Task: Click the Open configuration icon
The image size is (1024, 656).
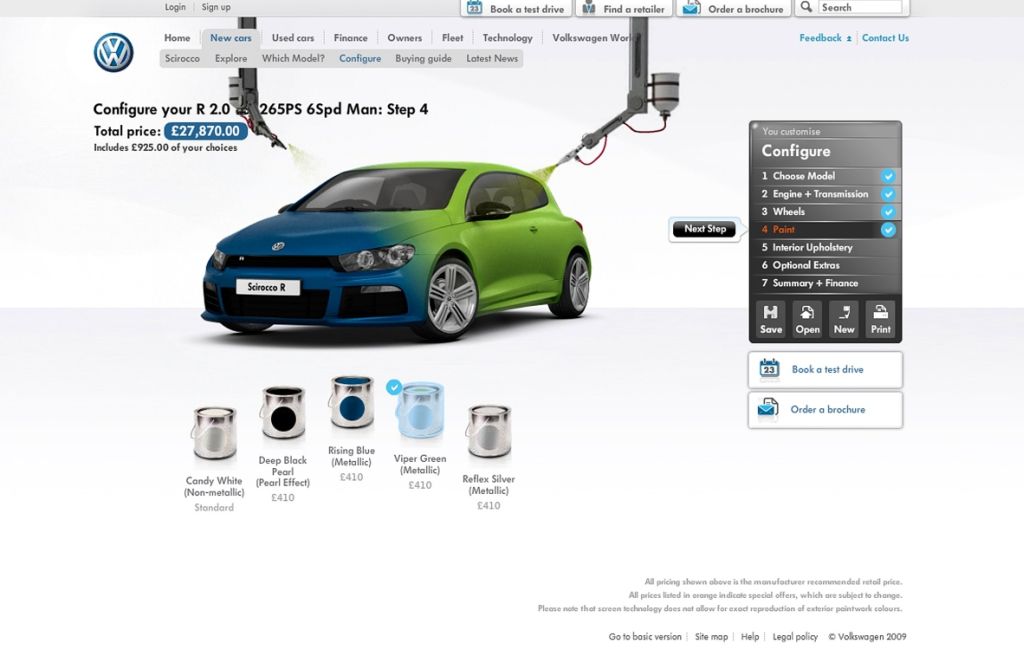Action: click(807, 319)
